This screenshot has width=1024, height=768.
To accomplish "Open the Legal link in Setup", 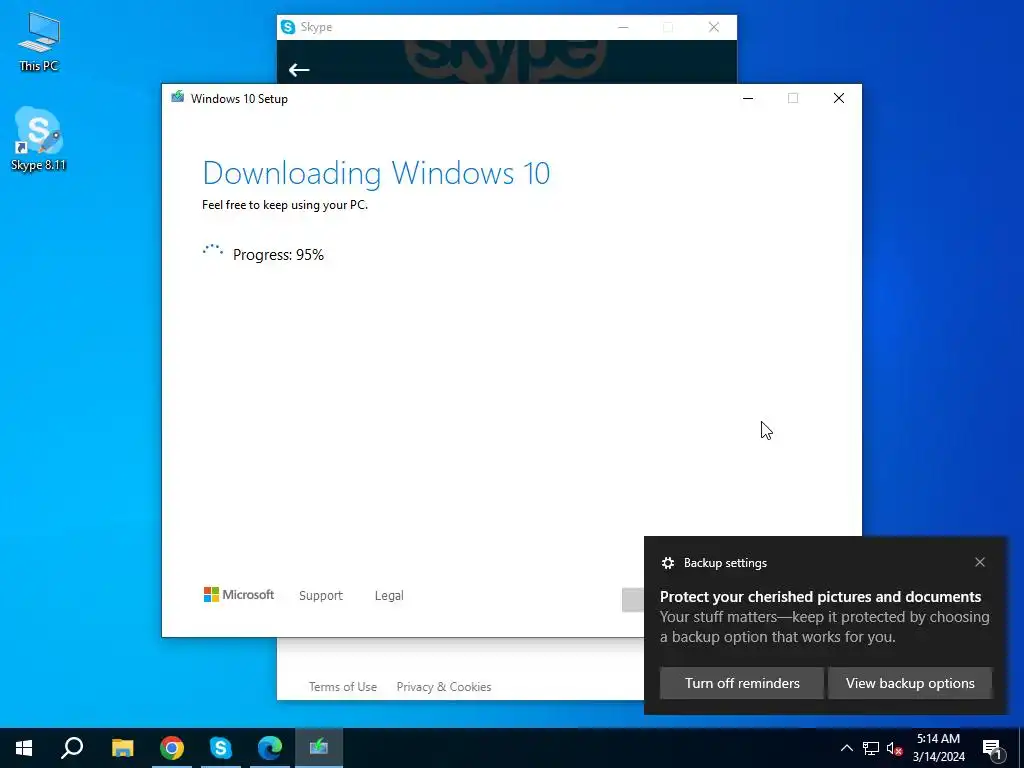I will pos(389,596).
